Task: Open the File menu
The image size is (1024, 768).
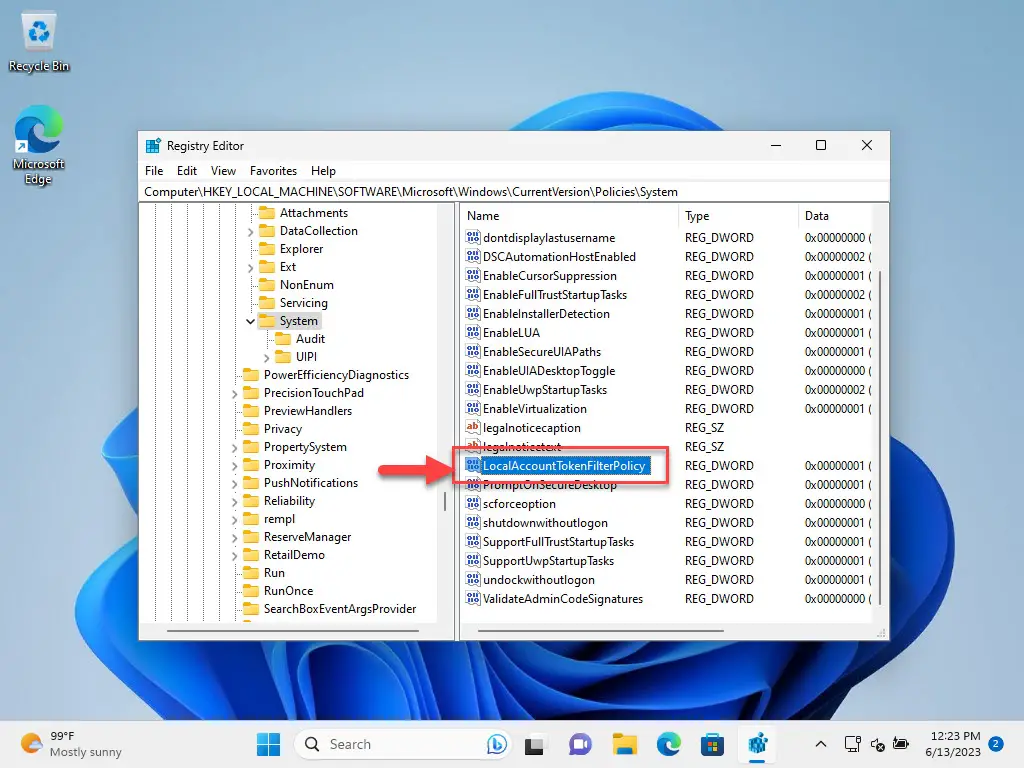Action: pos(154,170)
